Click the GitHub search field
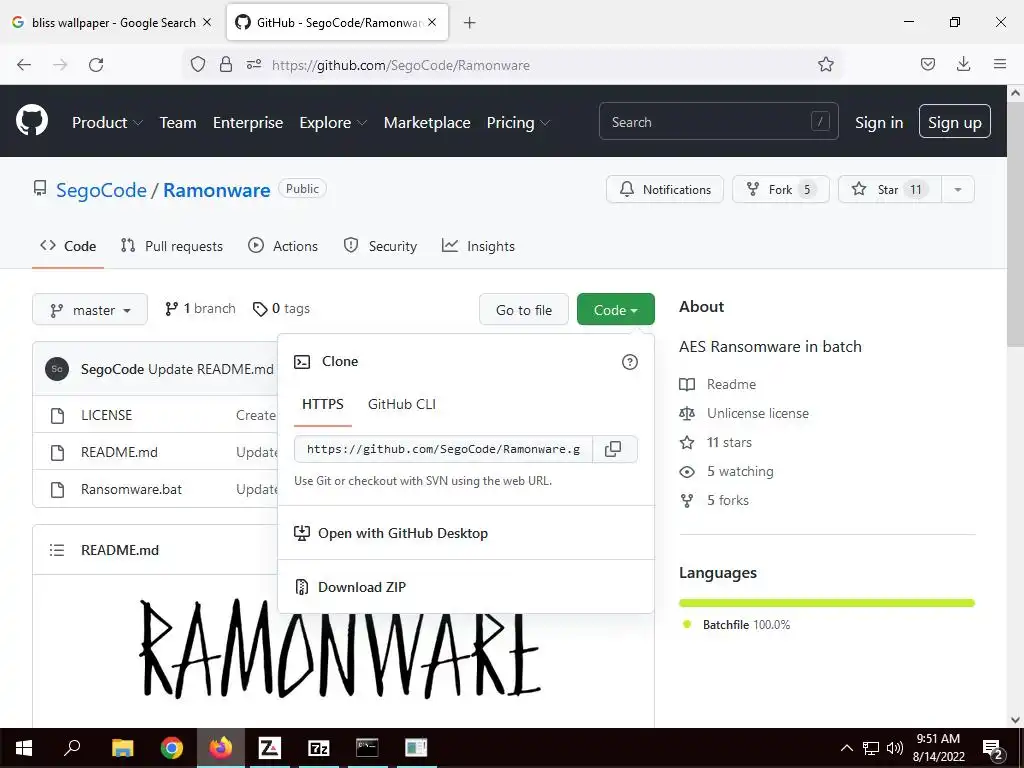Image resolution: width=1024 pixels, height=768 pixels. (718, 121)
